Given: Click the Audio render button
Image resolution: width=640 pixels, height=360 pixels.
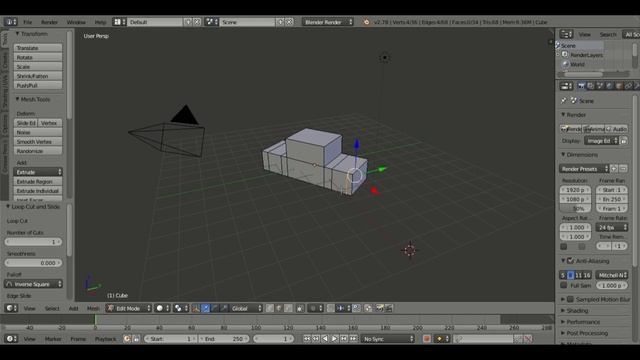Looking at the screenshot, I should pos(617,129).
